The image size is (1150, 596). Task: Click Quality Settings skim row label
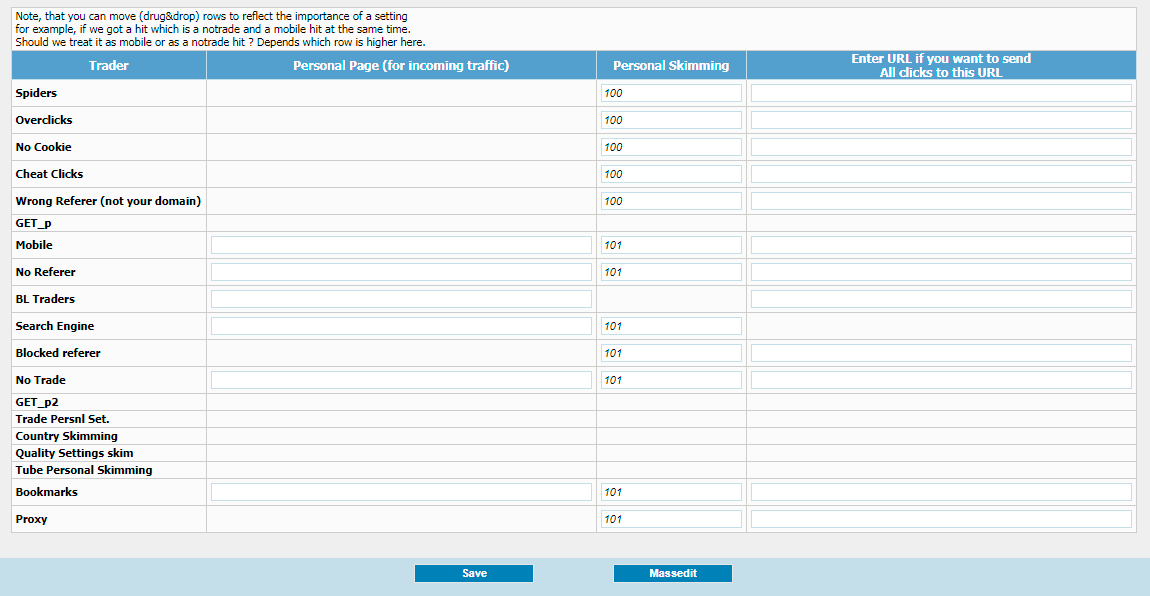(x=74, y=453)
